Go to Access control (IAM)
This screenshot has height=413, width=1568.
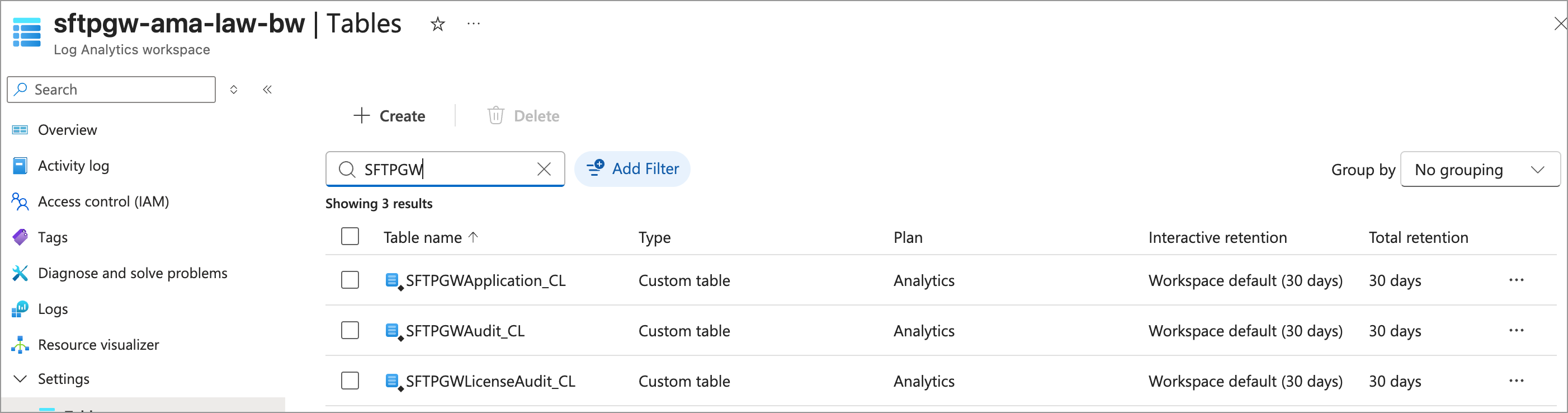103,201
